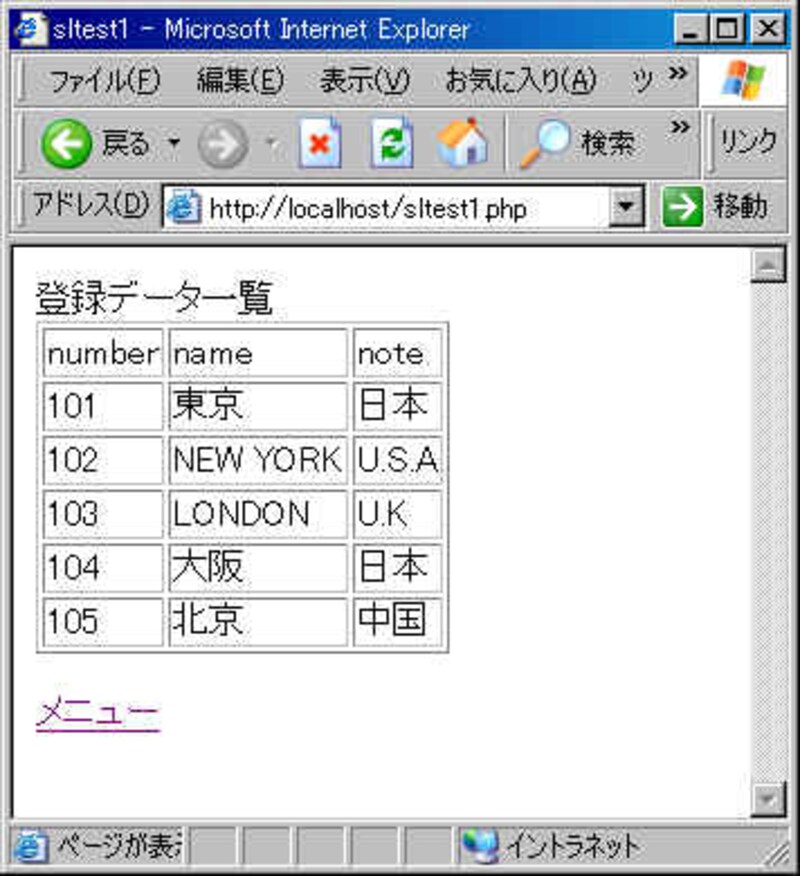Click the intranet zone globe icon

point(480,846)
